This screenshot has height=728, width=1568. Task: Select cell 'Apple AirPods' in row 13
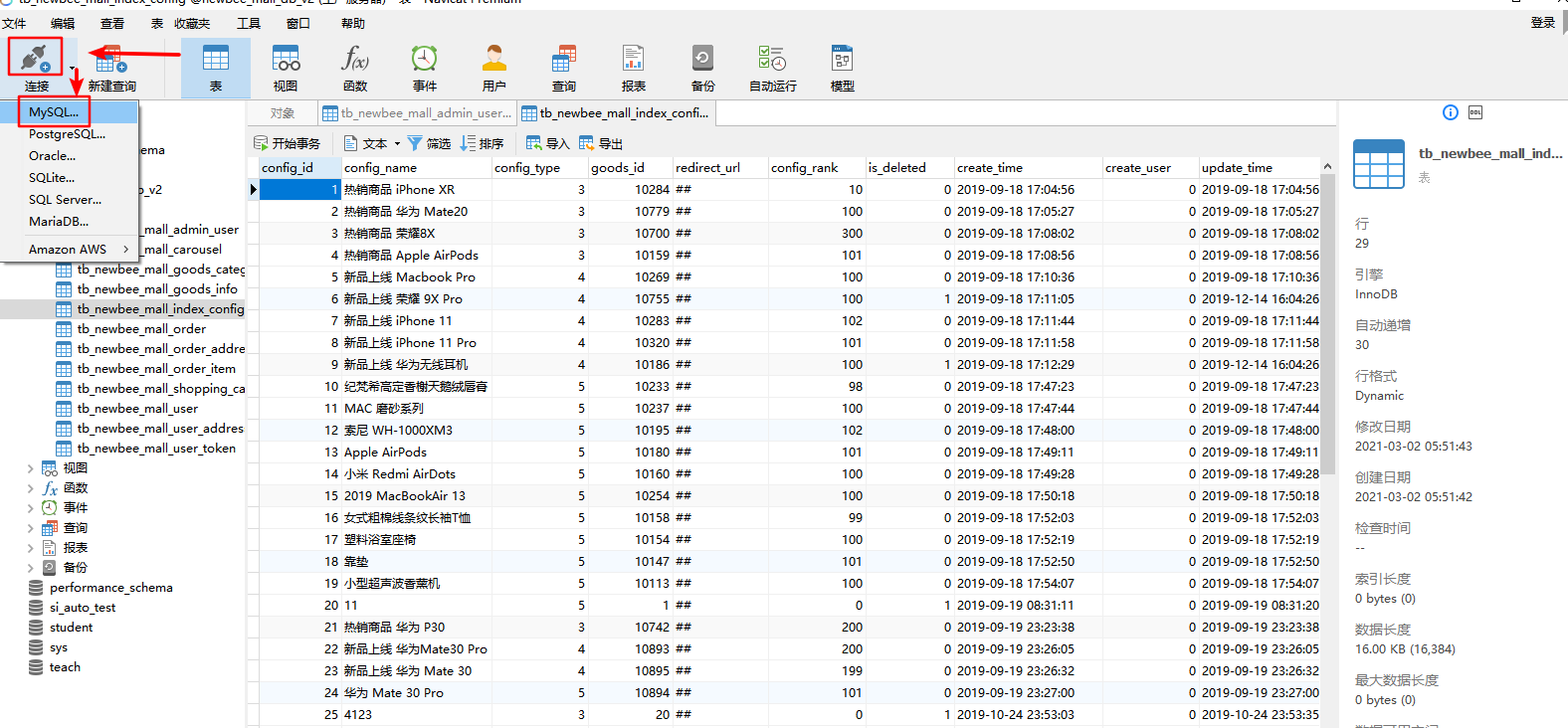click(417, 453)
